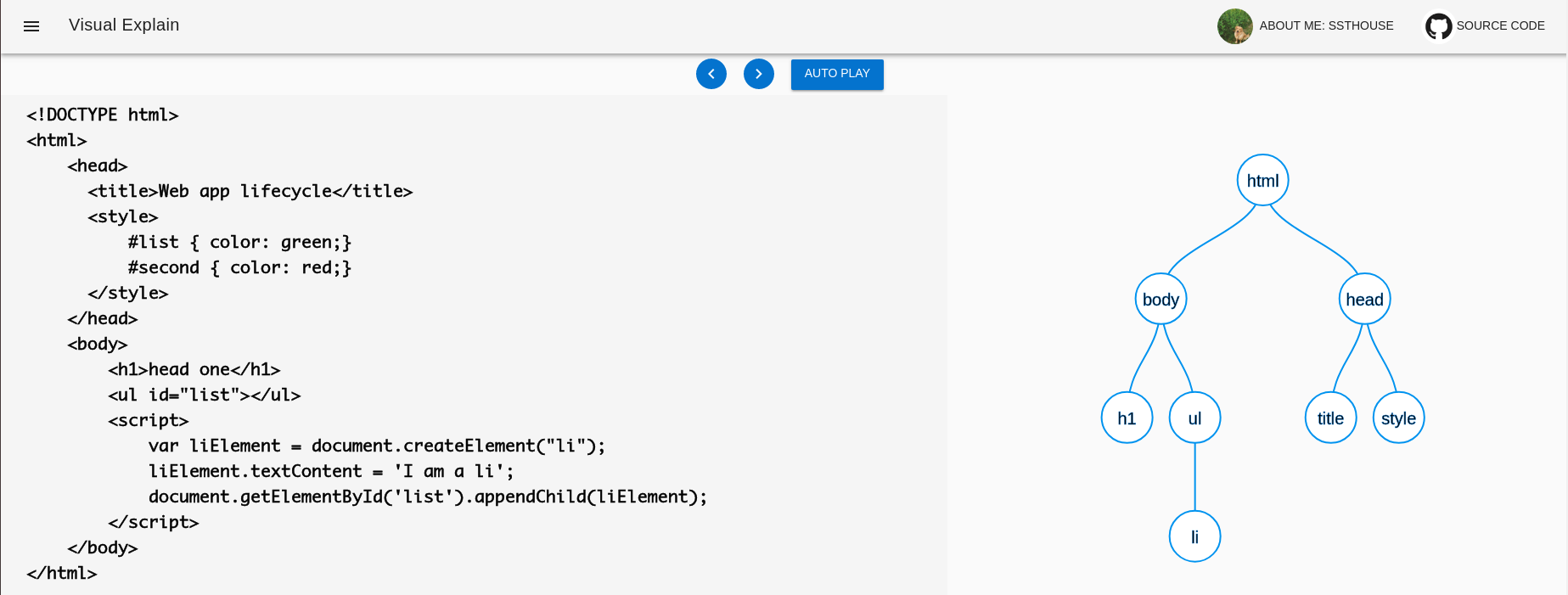
Task: Select the h1 node in tree
Action: click(x=1127, y=418)
